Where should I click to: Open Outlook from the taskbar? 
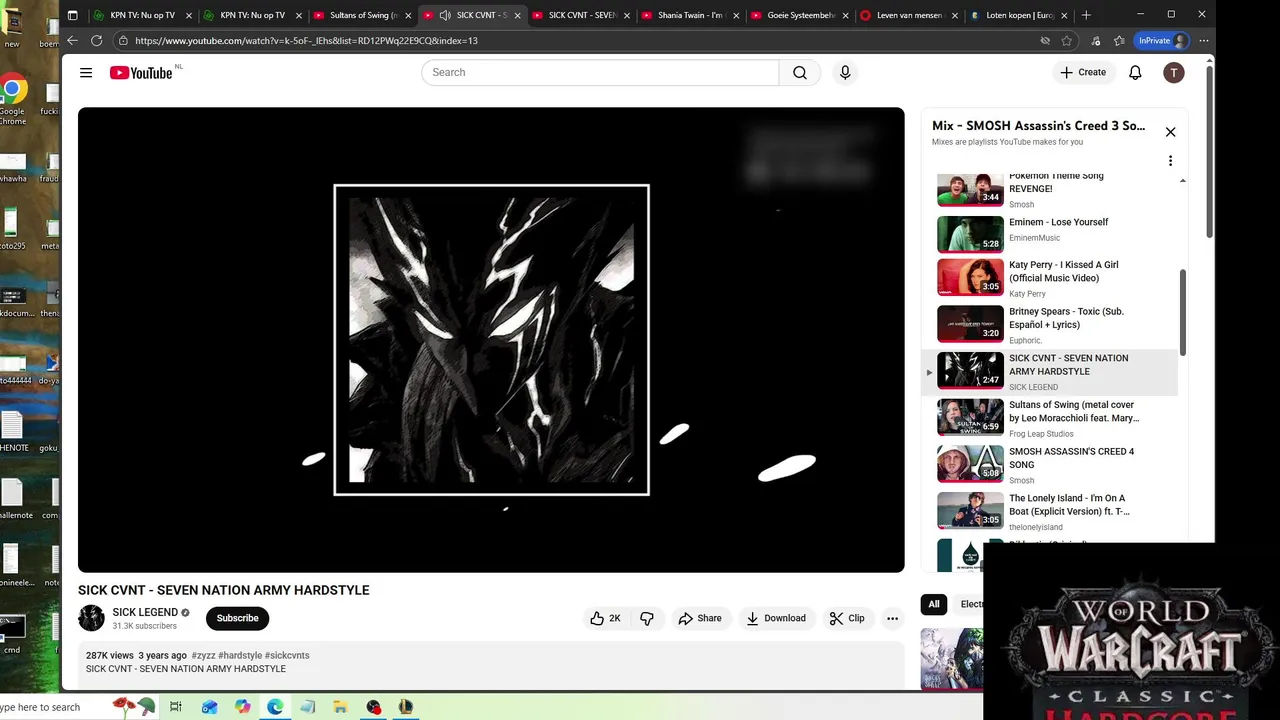pyautogui.click(x=209, y=707)
